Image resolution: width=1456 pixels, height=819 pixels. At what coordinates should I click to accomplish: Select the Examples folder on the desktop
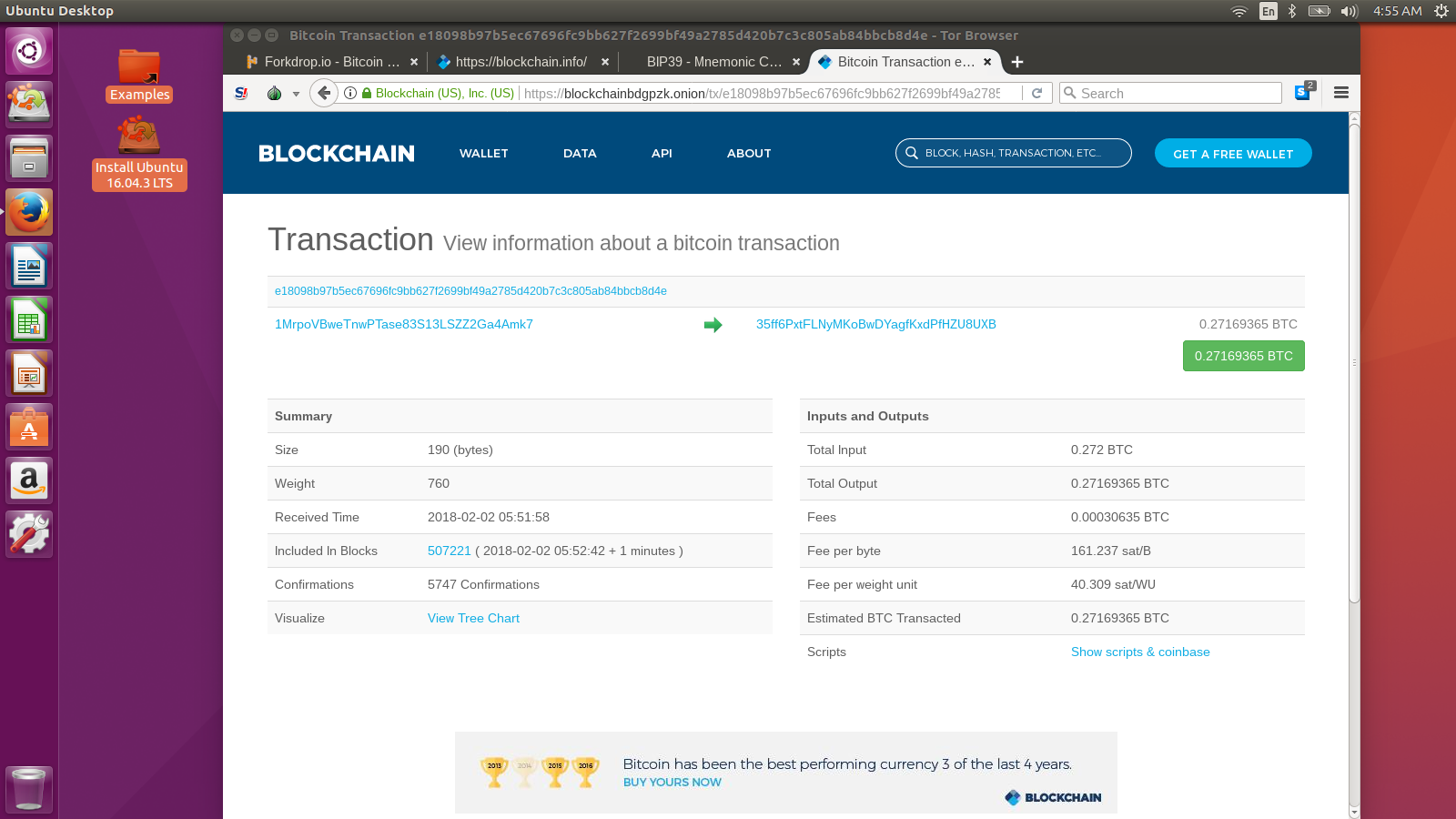click(x=139, y=76)
